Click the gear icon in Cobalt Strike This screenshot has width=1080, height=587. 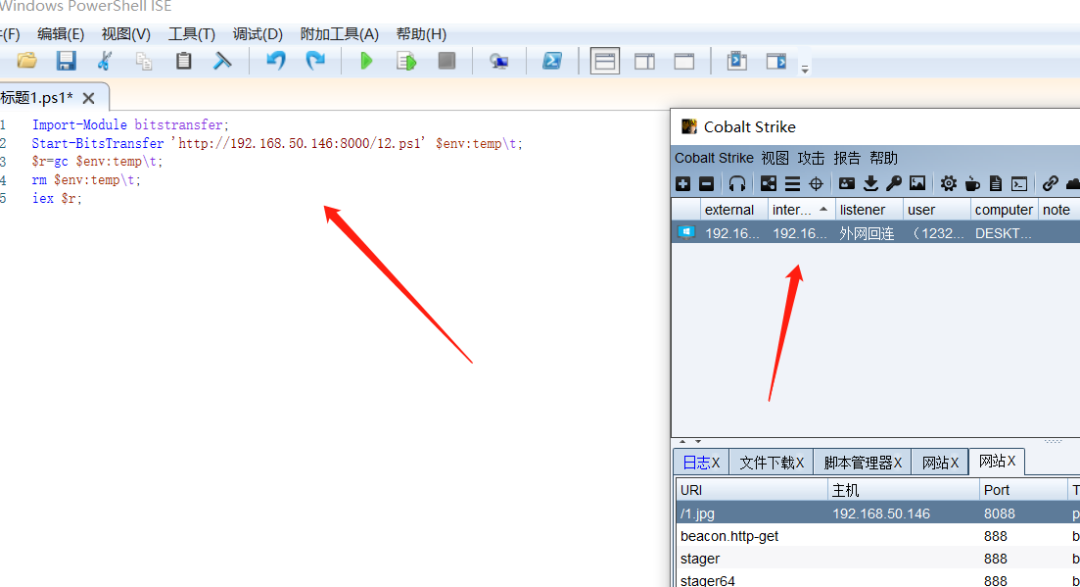948,183
